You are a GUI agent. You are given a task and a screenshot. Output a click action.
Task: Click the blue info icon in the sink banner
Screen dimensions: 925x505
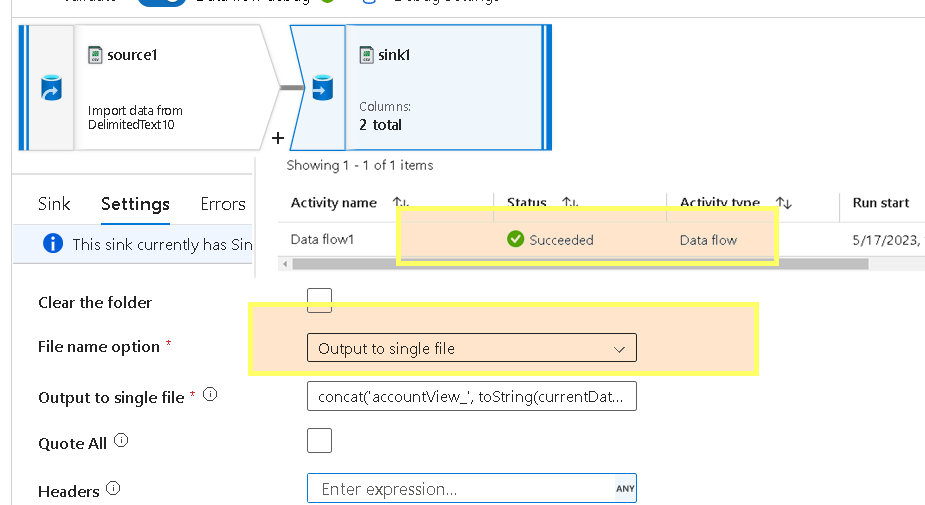pyautogui.click(x=53, y=243)
